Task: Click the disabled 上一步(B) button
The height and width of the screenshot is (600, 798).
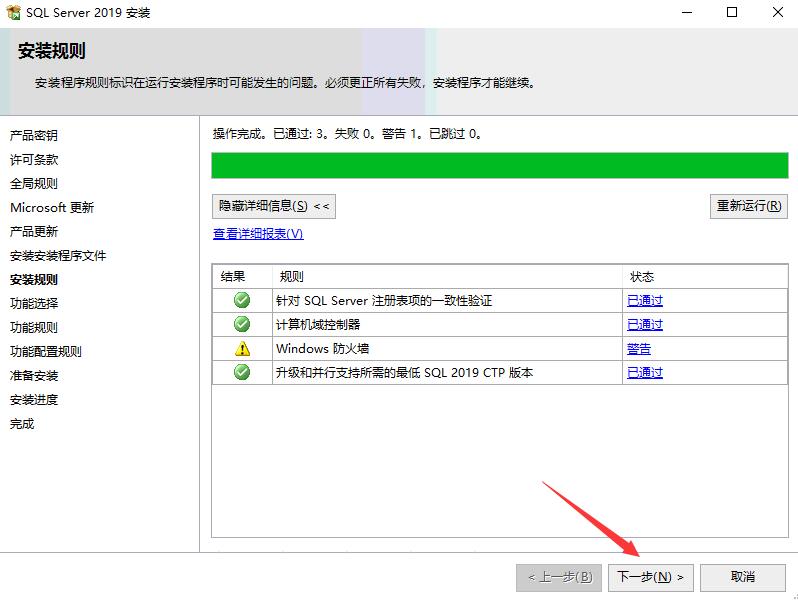Action: pyautogui.click(x=559, y=577)
